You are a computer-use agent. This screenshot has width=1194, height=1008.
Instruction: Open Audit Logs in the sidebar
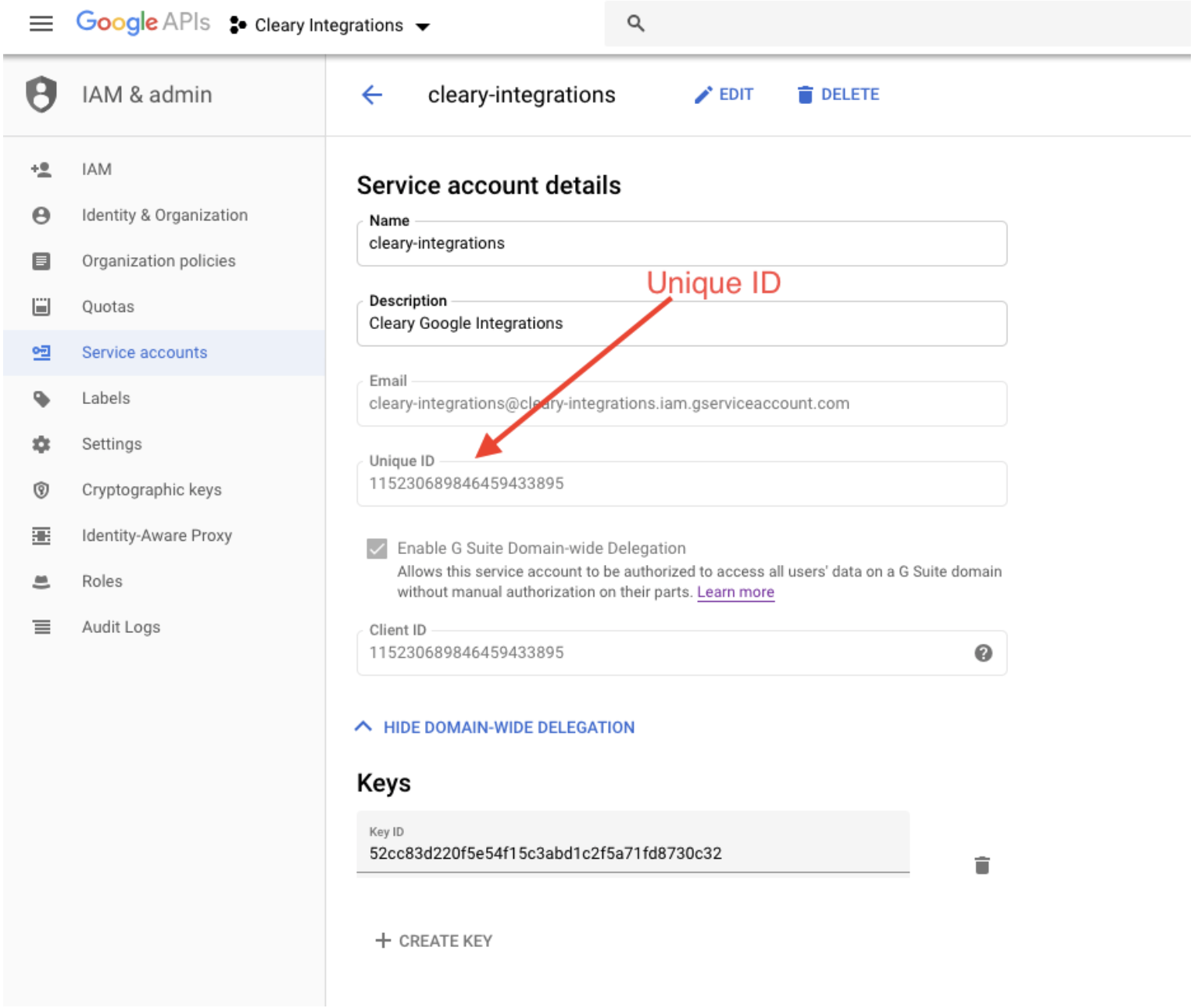click(x=121, y=627)
